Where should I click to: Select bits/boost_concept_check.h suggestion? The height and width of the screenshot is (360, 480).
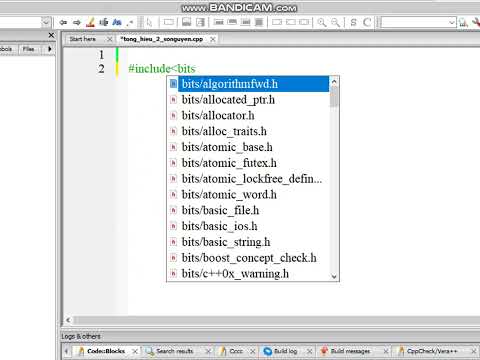click(248, 258)
